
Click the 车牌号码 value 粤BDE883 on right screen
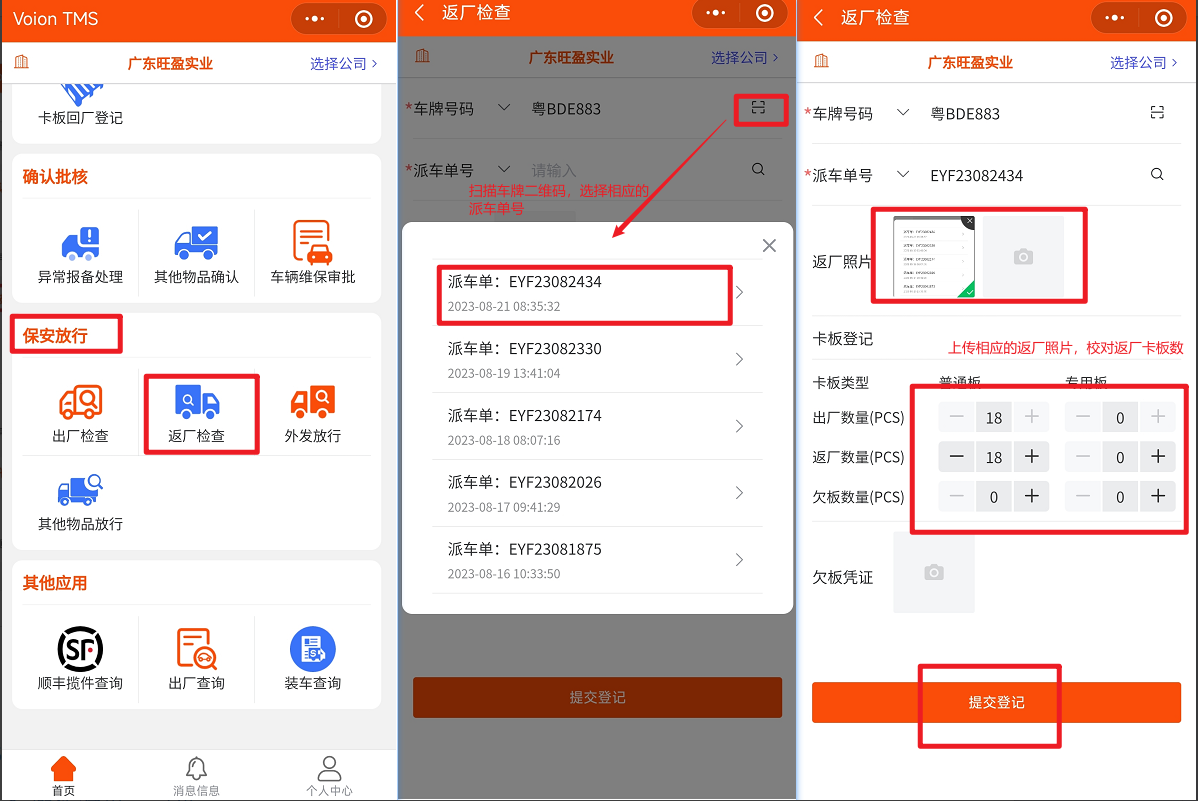(x=965, y=114)
